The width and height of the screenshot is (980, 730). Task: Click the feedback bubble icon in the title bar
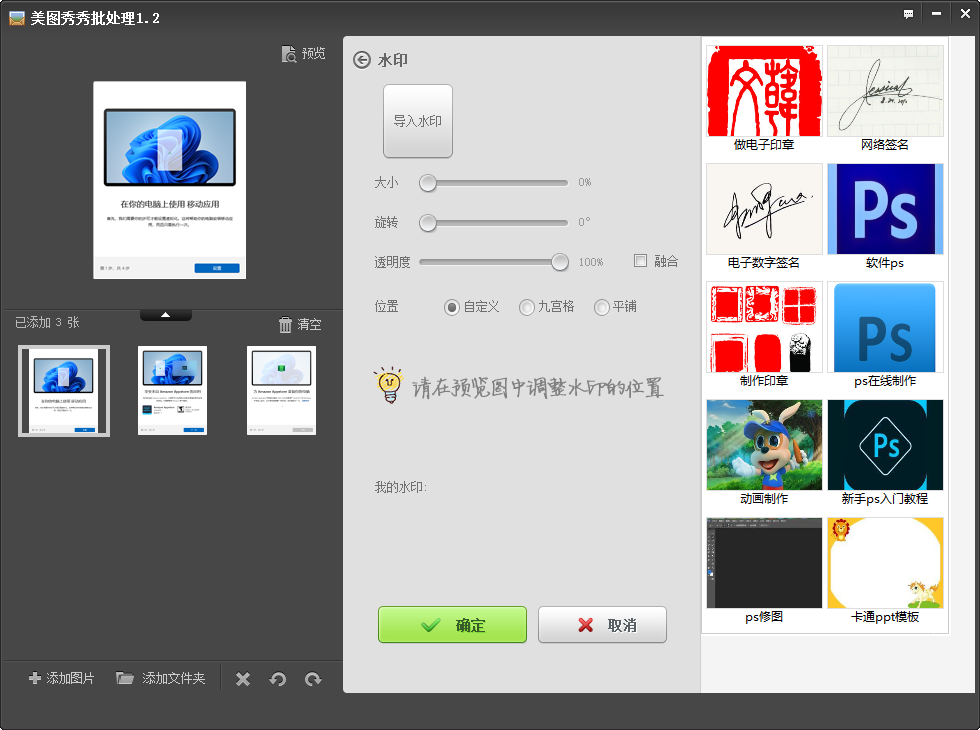coord(908,14)
